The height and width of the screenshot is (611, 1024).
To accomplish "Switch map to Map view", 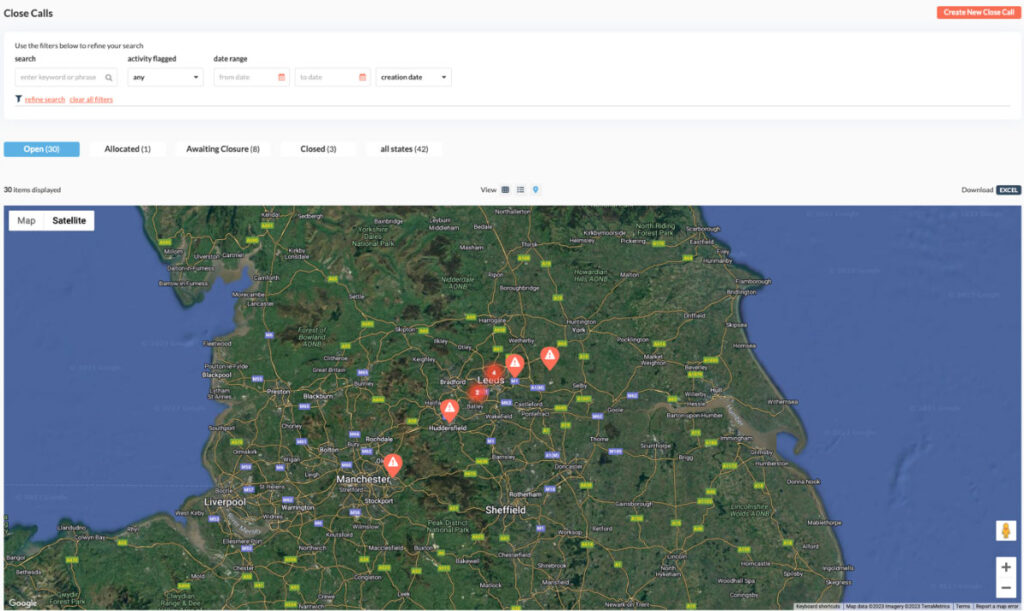I will coord(27,220).
